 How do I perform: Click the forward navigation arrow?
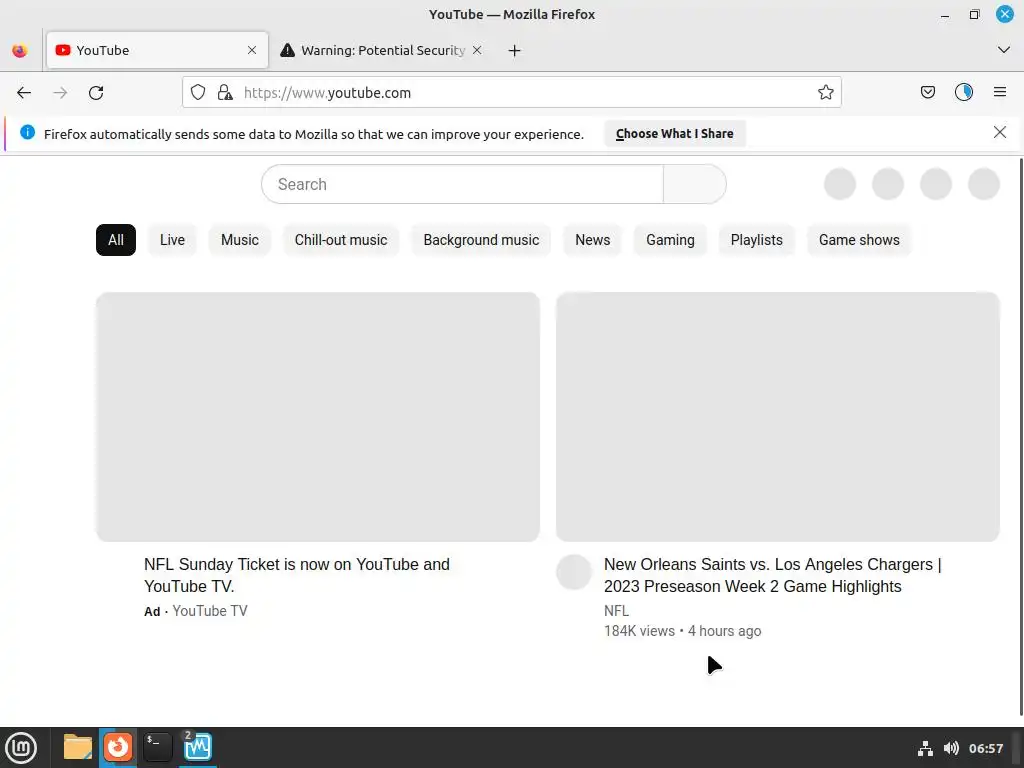coord(60,93)
